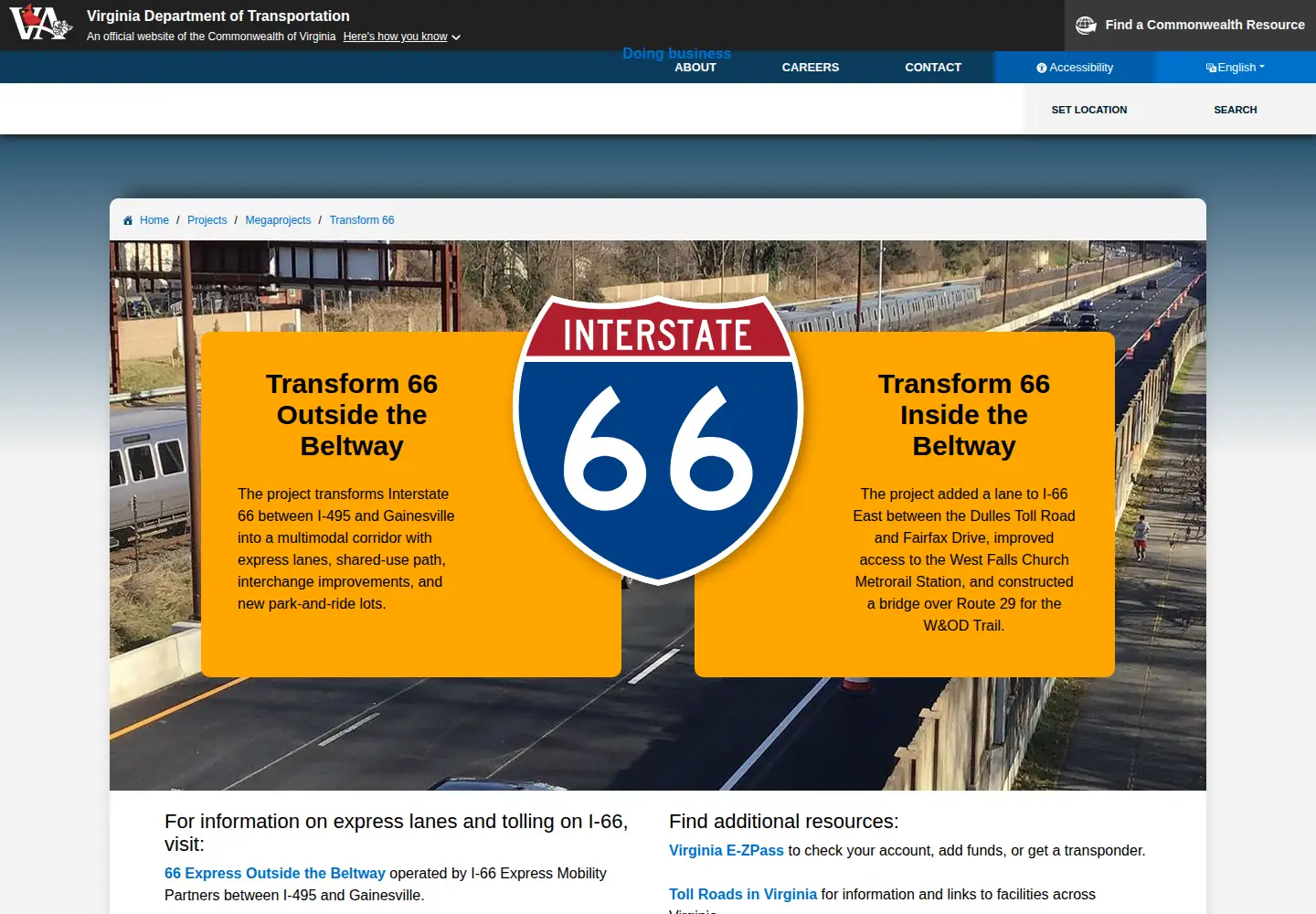The width and height of the screenshot is (1316, 914).
Task: Go to Megaprojects breadcrumb link
Action: (x=278, y=220)
